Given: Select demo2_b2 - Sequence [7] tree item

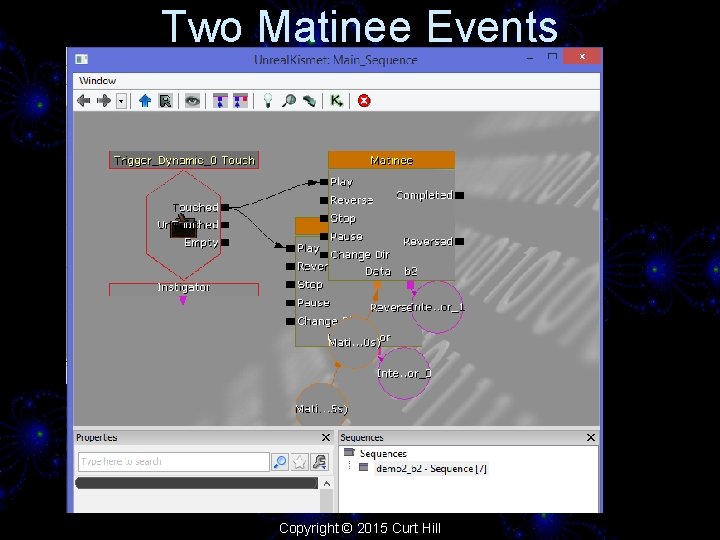Looking at the screenshot, I should click(431, 469).
